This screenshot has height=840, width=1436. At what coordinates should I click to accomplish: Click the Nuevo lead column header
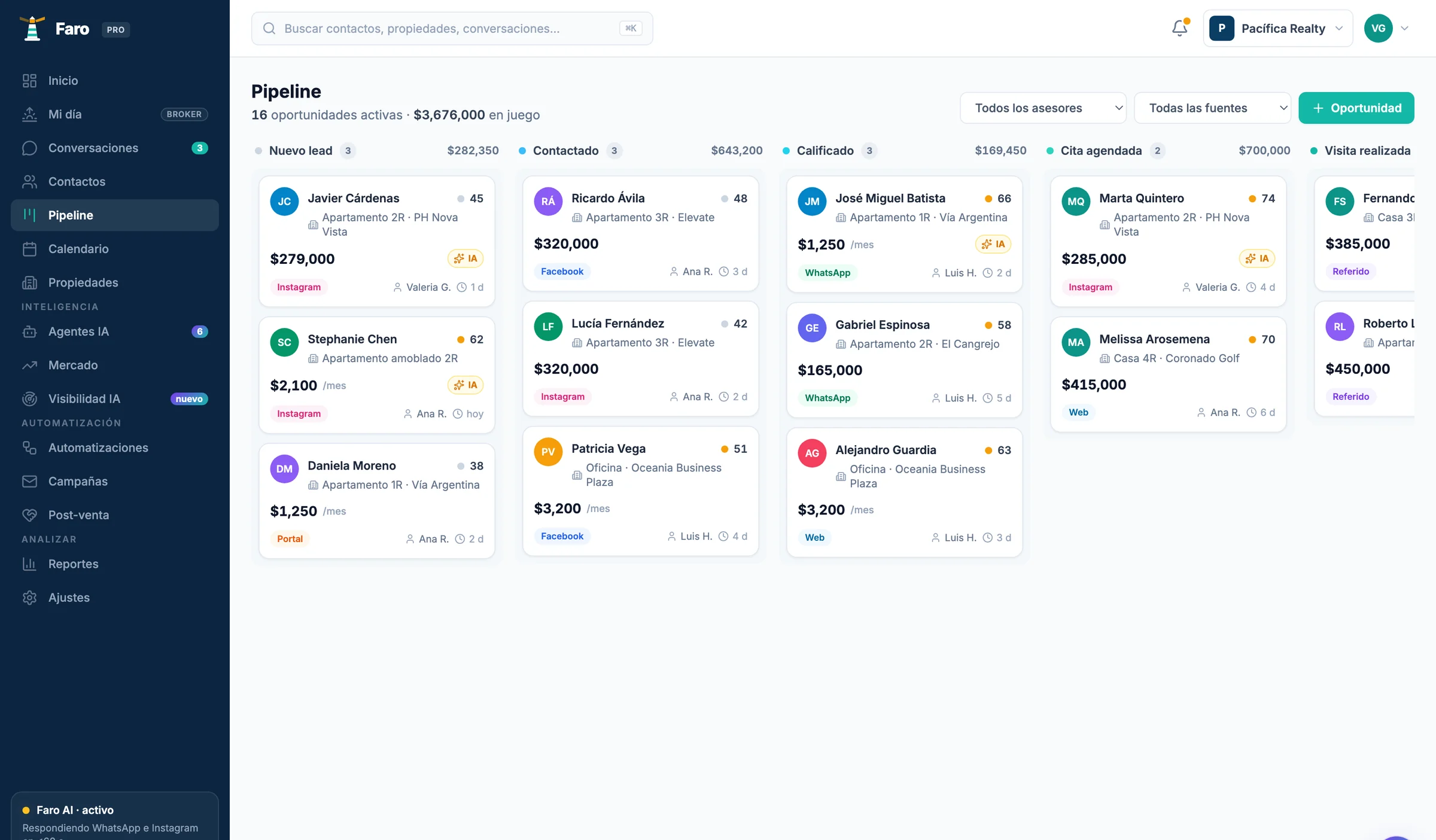pos(377,151)
